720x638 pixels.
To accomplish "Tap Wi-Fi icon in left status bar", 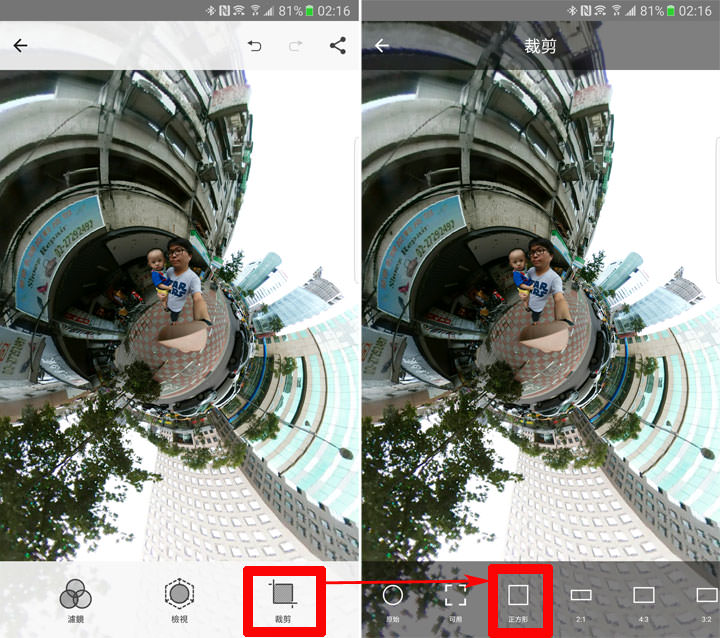I will 239,11.
